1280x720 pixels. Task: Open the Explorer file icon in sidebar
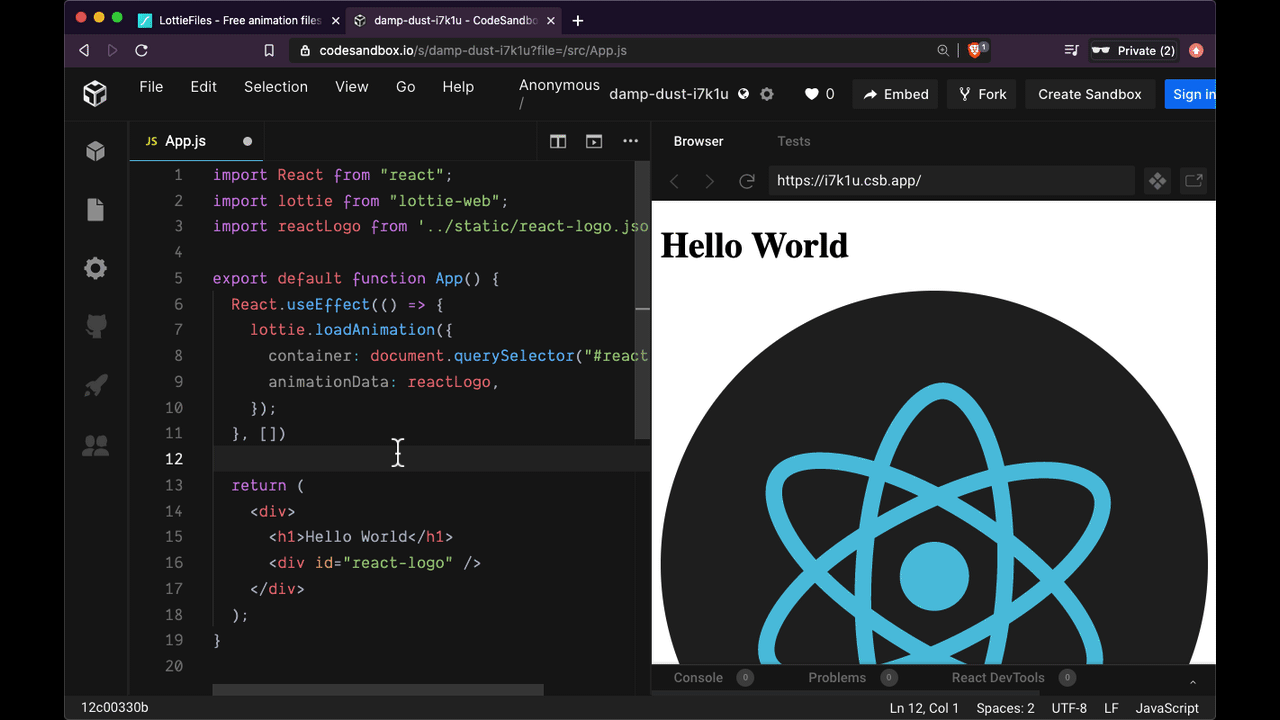coord(95,209)
